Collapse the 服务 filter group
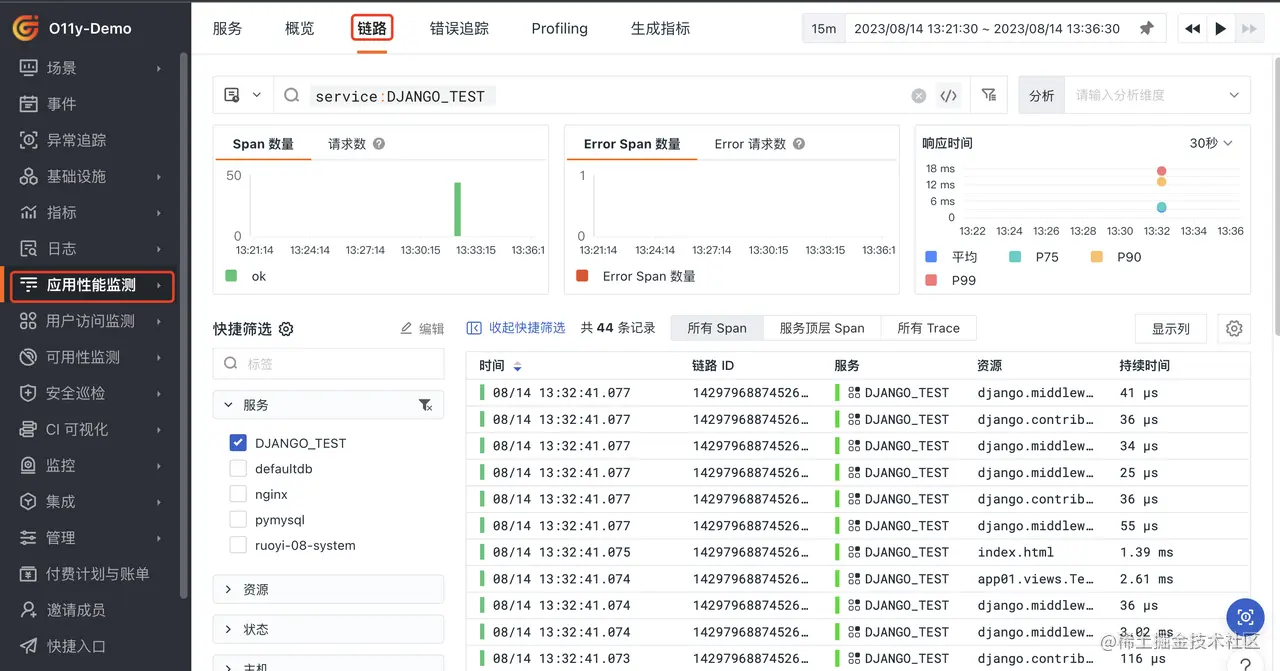The height and width of the screenshot is (671, 1280). (229, 405)
